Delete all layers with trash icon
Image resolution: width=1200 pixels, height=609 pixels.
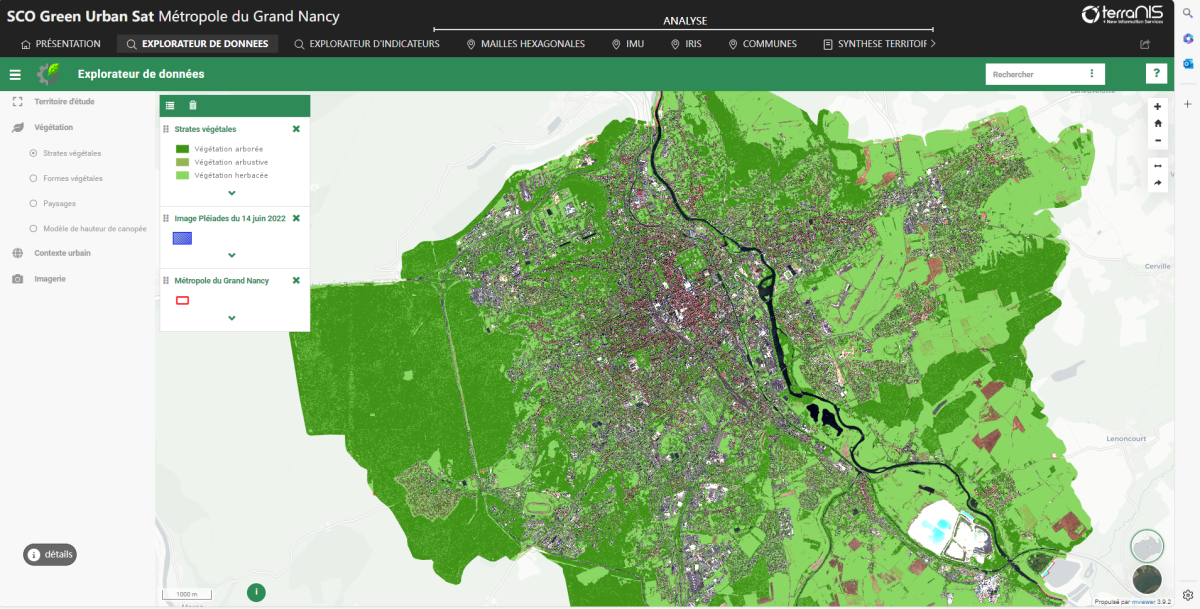[193, 105]
